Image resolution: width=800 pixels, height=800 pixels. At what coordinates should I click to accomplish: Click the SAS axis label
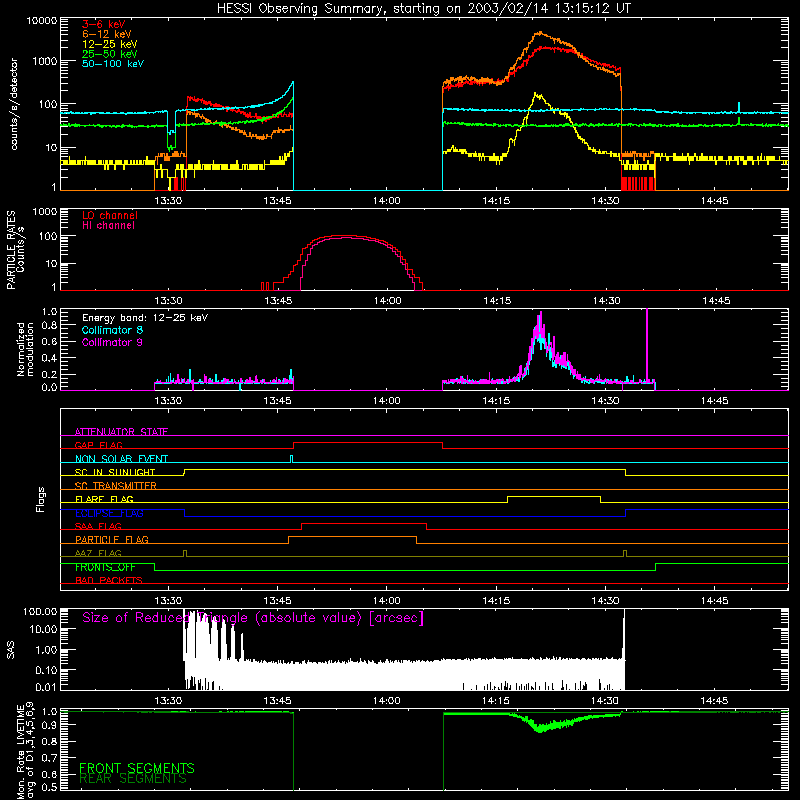pos(10,650)
